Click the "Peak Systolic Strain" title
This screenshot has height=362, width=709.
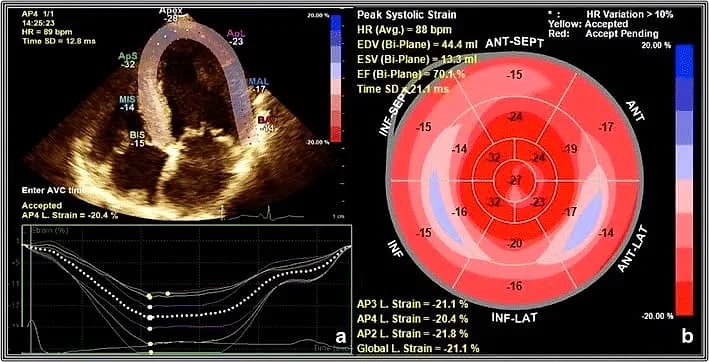pyautogui.click(x=406, y=15)
